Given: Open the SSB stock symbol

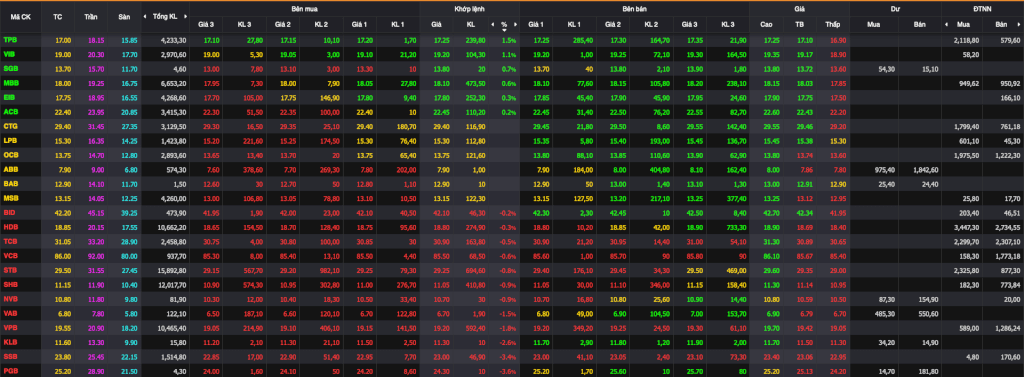Looking at the screenshot, I should pyautogui.click(x=10, y=355).
